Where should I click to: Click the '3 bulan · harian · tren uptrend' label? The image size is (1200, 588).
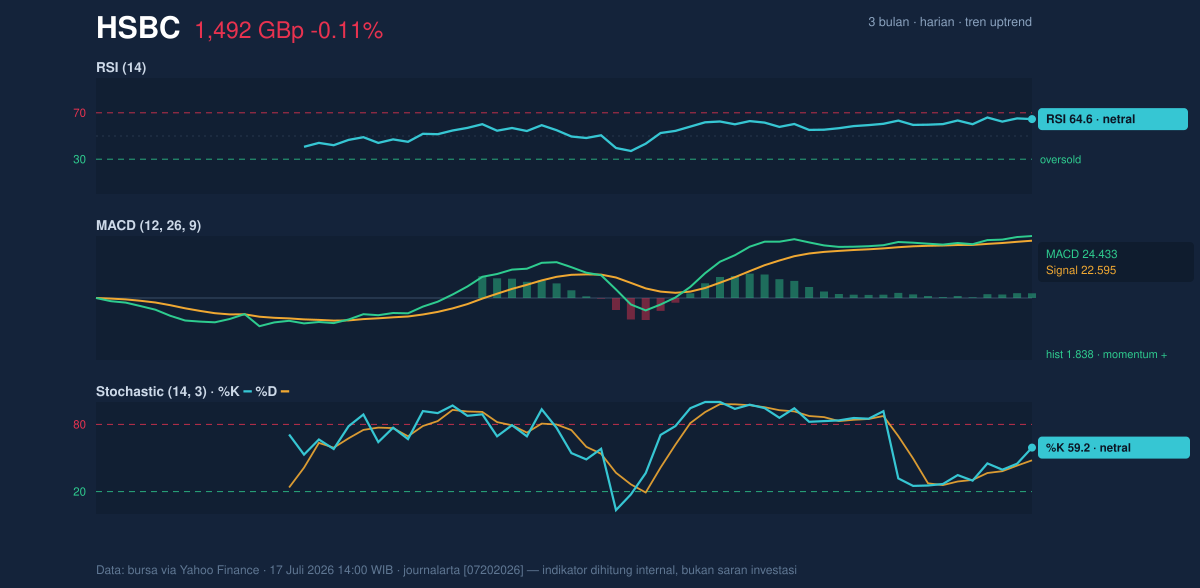950,22
